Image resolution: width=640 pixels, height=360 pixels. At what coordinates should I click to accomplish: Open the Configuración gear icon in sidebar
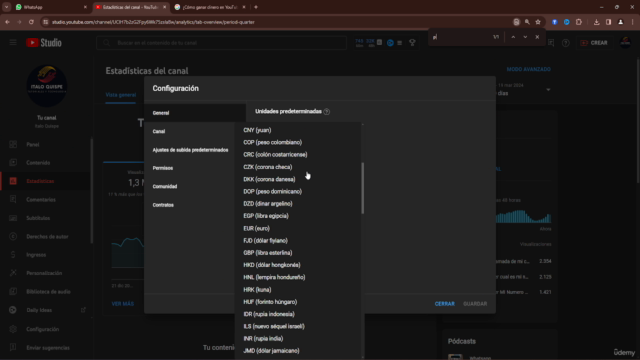(x=13, y=329)
